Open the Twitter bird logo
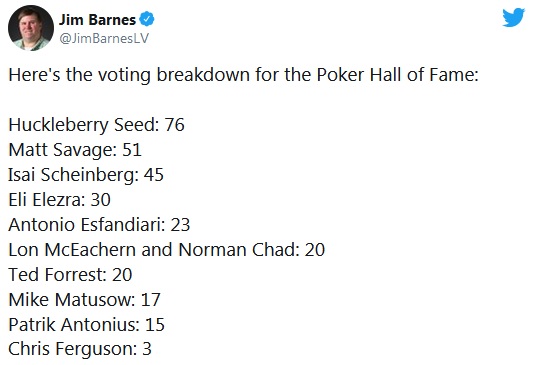Screen dimensions: 534x365 (513, 17)
